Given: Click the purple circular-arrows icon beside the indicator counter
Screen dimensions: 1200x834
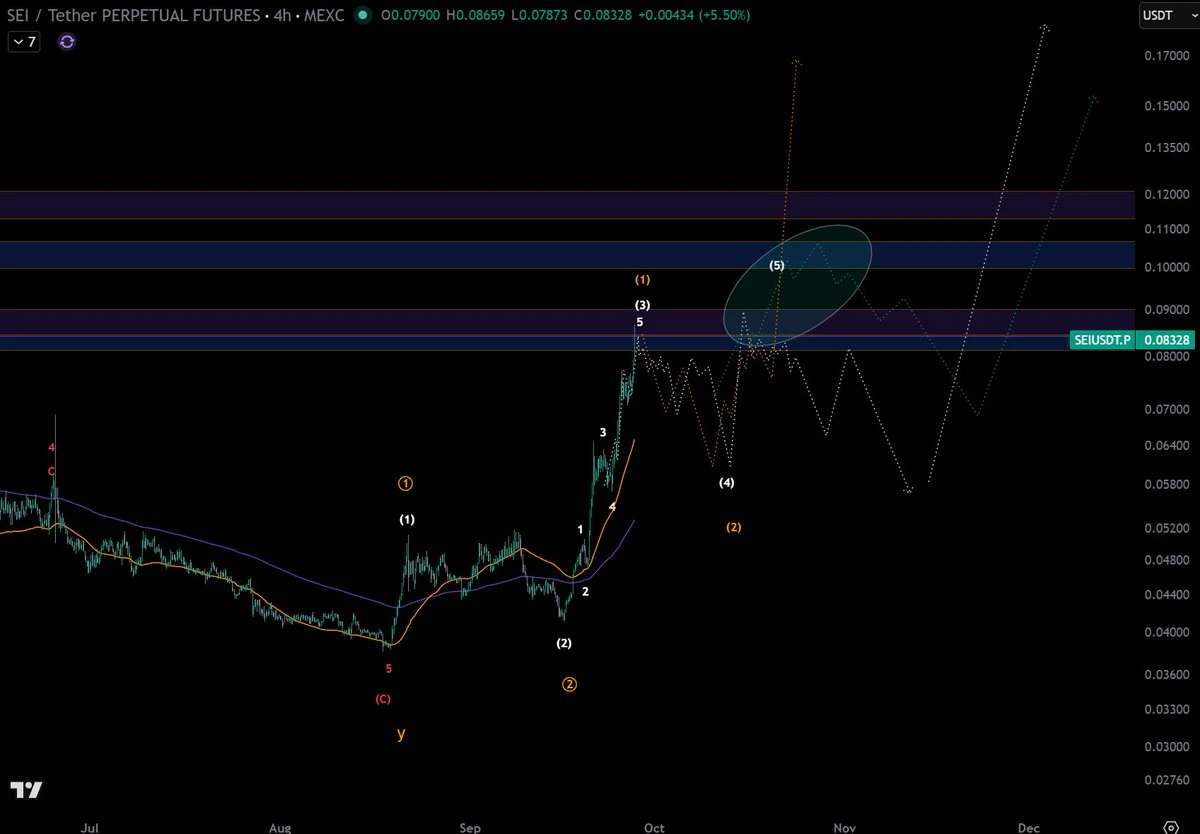Looking at the screenshot, I should coord(67,42).
